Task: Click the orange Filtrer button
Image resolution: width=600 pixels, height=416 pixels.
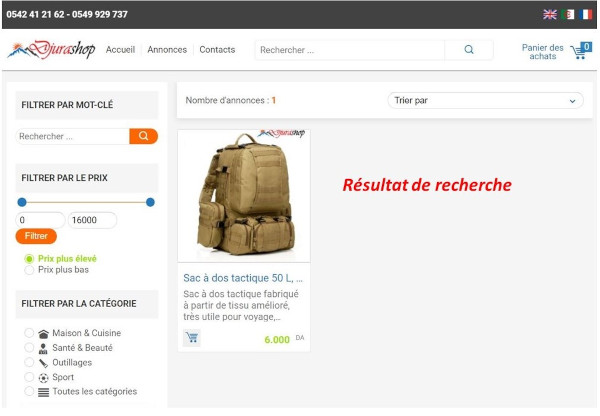Action: pyautogui.click(x=36, y=236)
